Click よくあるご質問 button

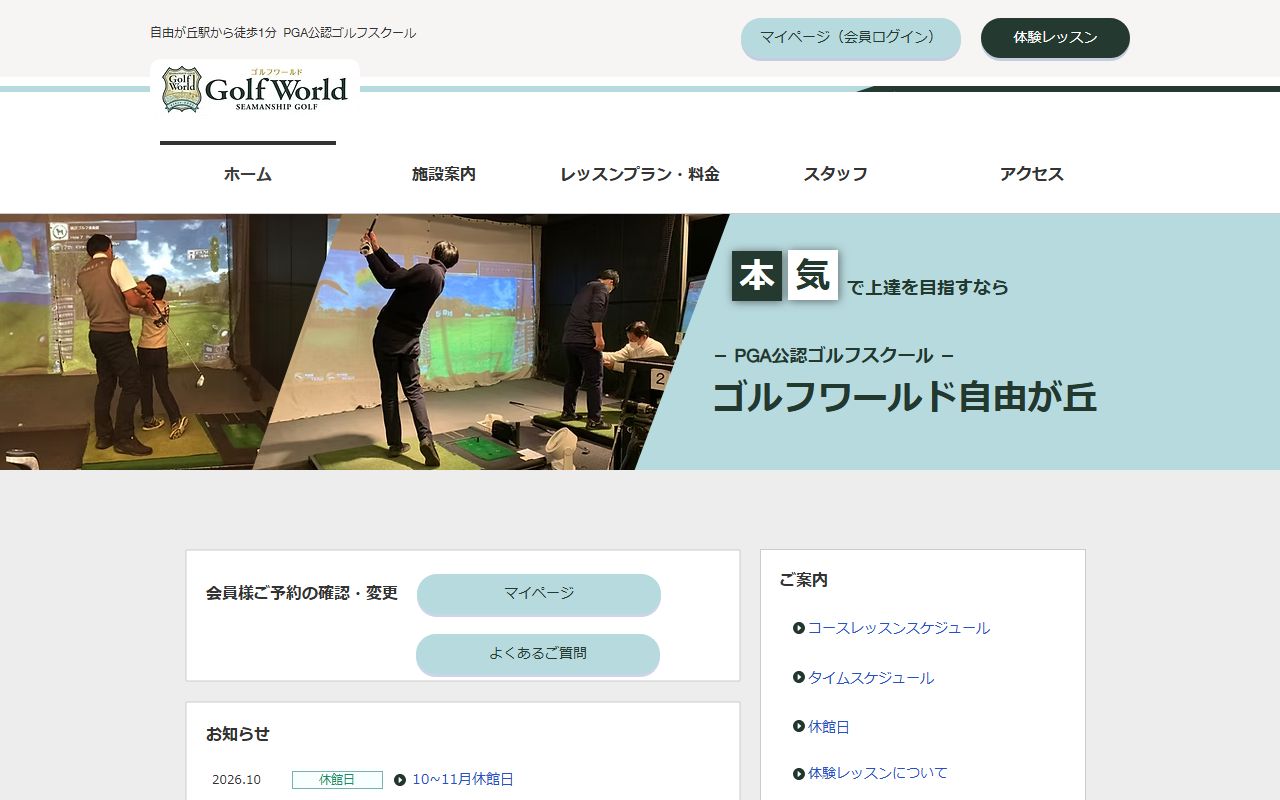tap(538, 654)
